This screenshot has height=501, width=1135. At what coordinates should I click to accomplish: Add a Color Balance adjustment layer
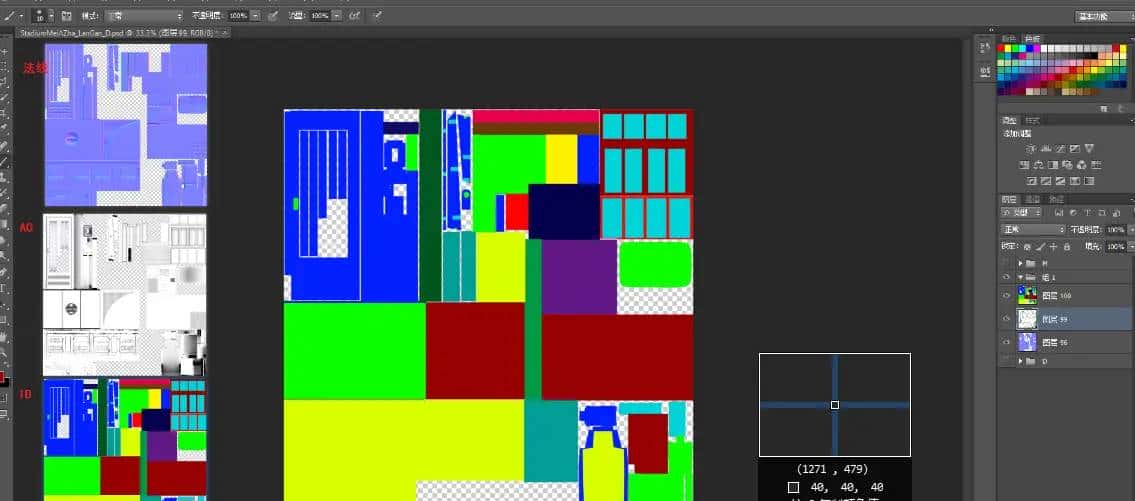pyautogui.click(x=1039, y=164)
